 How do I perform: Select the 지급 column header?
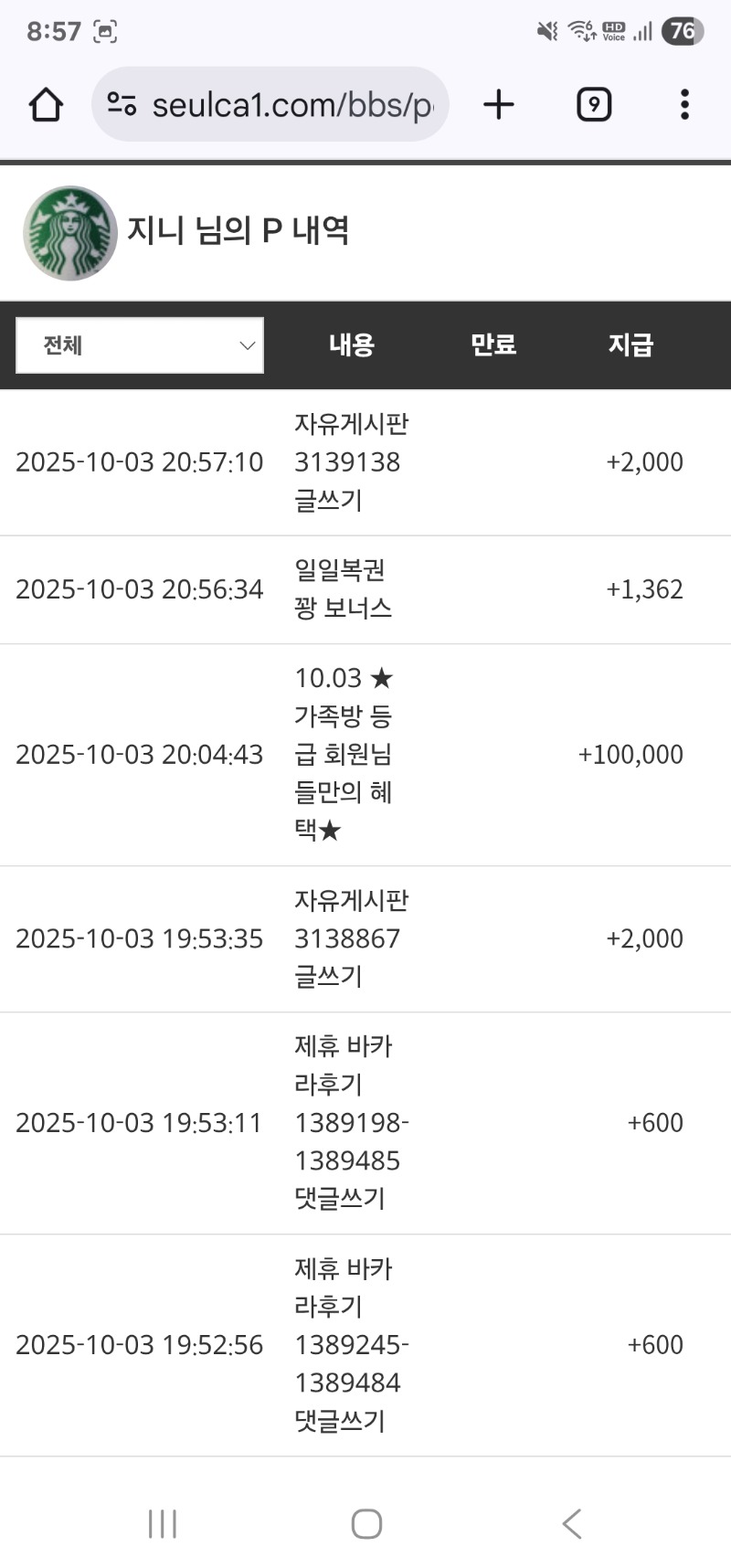click(630, 345)
